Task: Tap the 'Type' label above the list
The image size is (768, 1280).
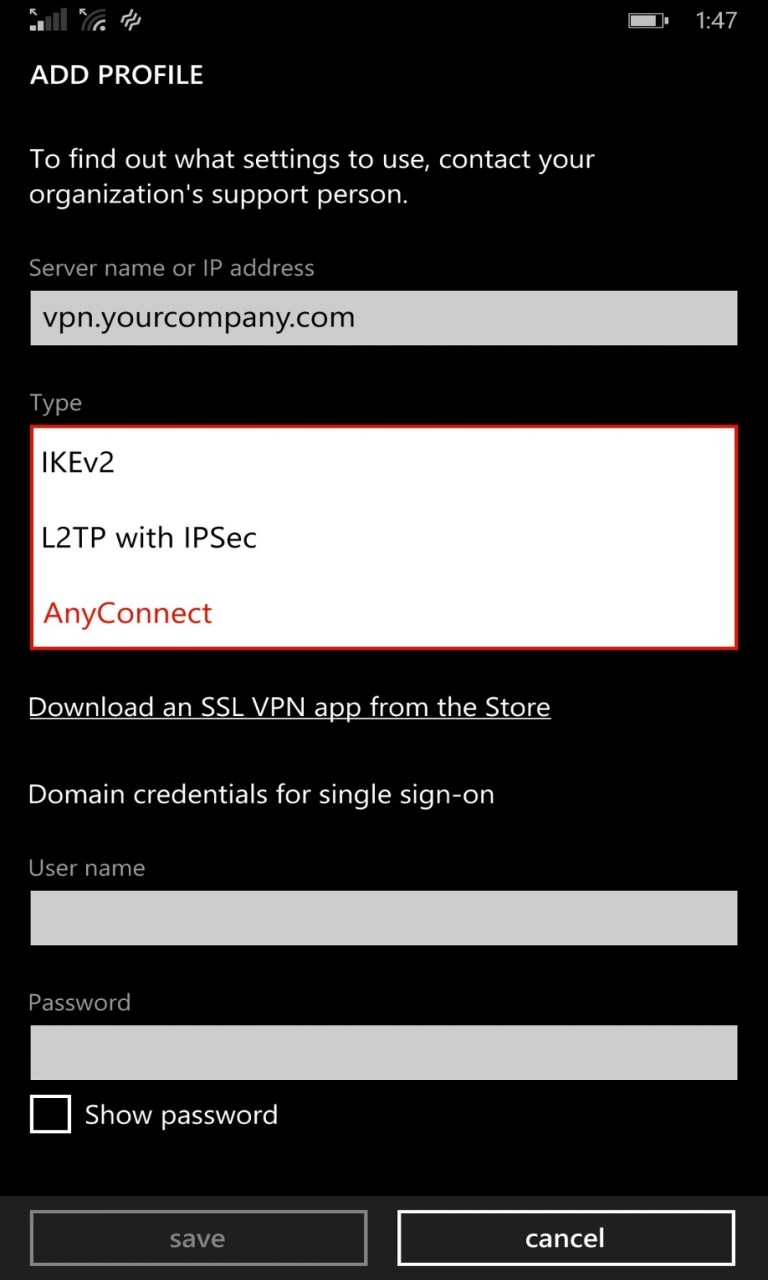Action: (x=55, y=403)
